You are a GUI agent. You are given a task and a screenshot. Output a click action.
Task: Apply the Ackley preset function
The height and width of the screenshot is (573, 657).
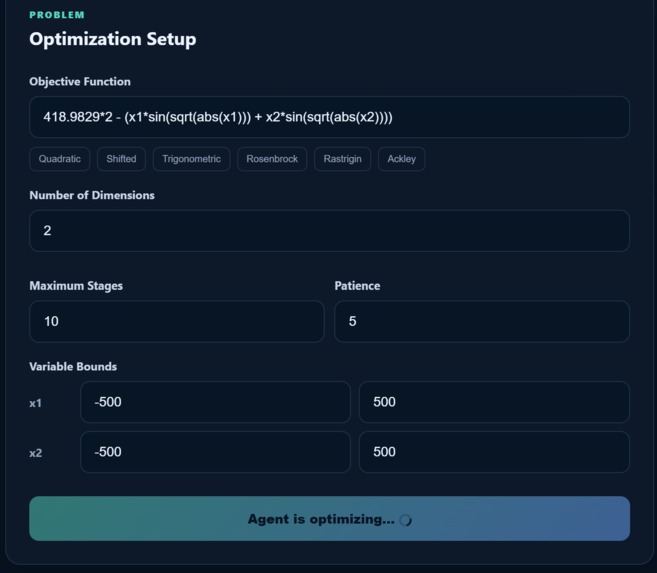(x=401, y=159)
